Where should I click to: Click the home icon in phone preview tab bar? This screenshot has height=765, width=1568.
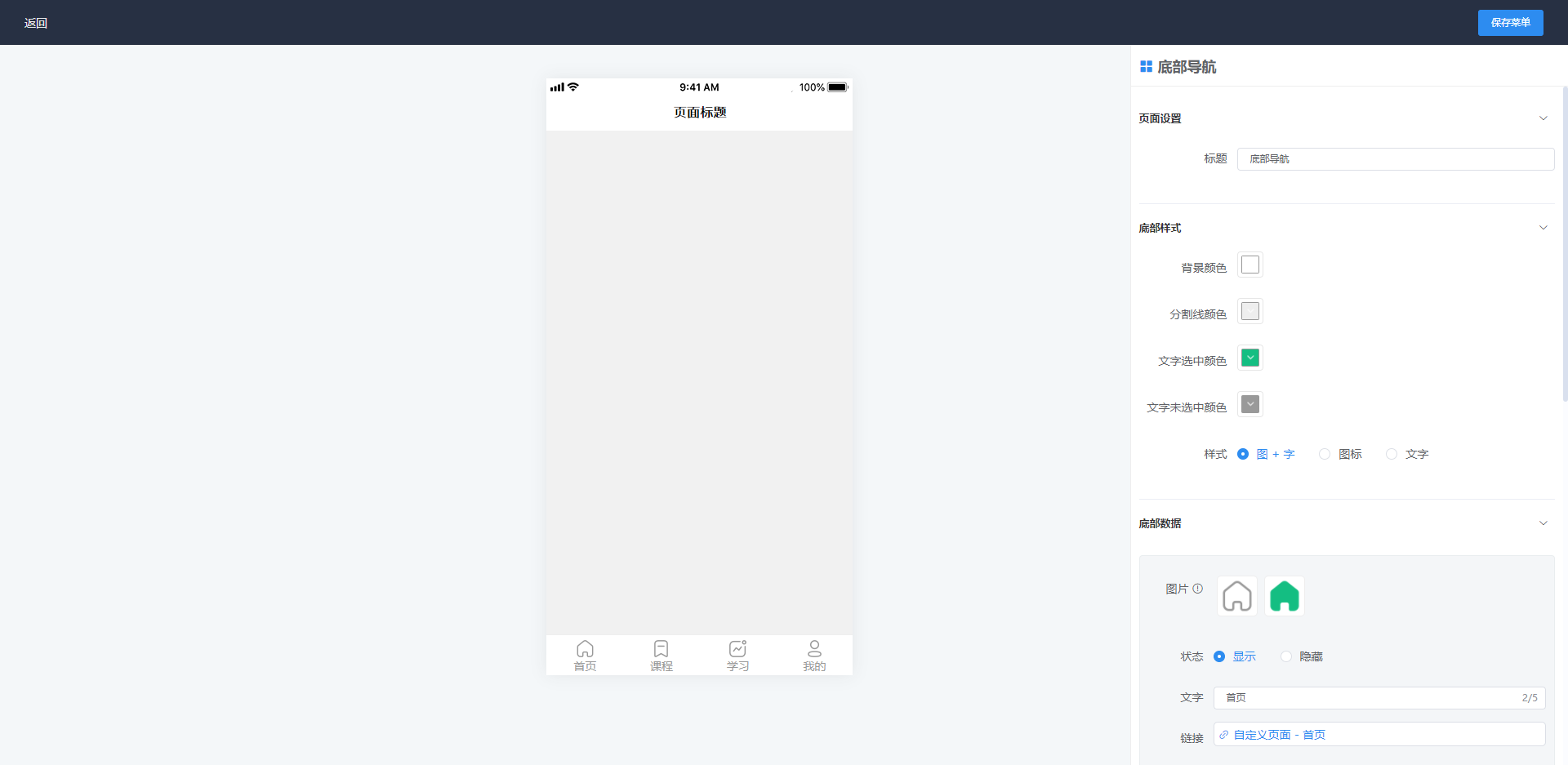point(585,648)
